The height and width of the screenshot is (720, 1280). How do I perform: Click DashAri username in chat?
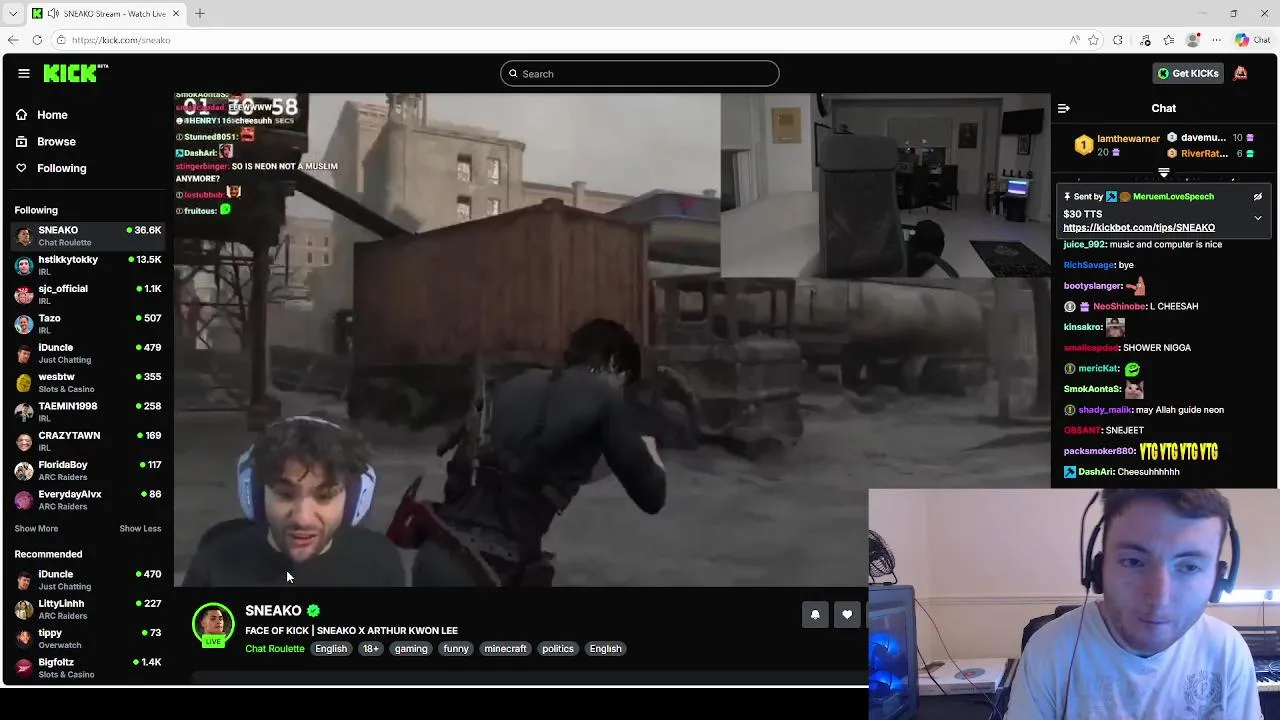tap(1096, 472)
